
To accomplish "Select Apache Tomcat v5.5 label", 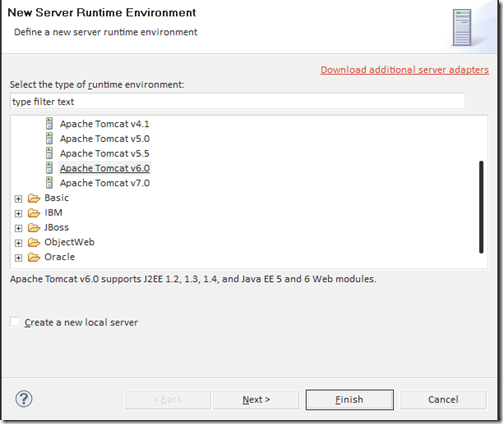I will 105,153.
